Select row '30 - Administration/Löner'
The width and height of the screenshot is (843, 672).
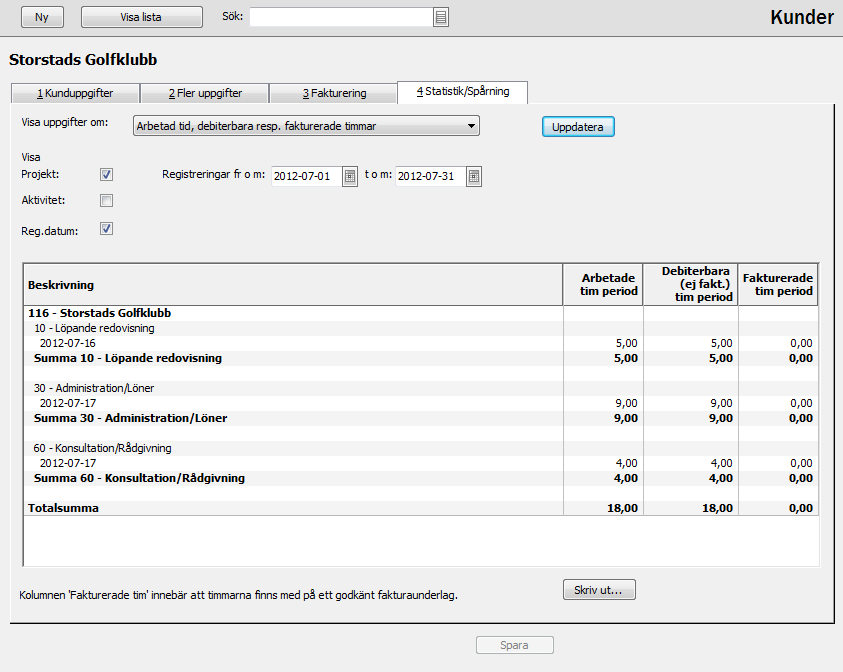(x=421, y=389)
